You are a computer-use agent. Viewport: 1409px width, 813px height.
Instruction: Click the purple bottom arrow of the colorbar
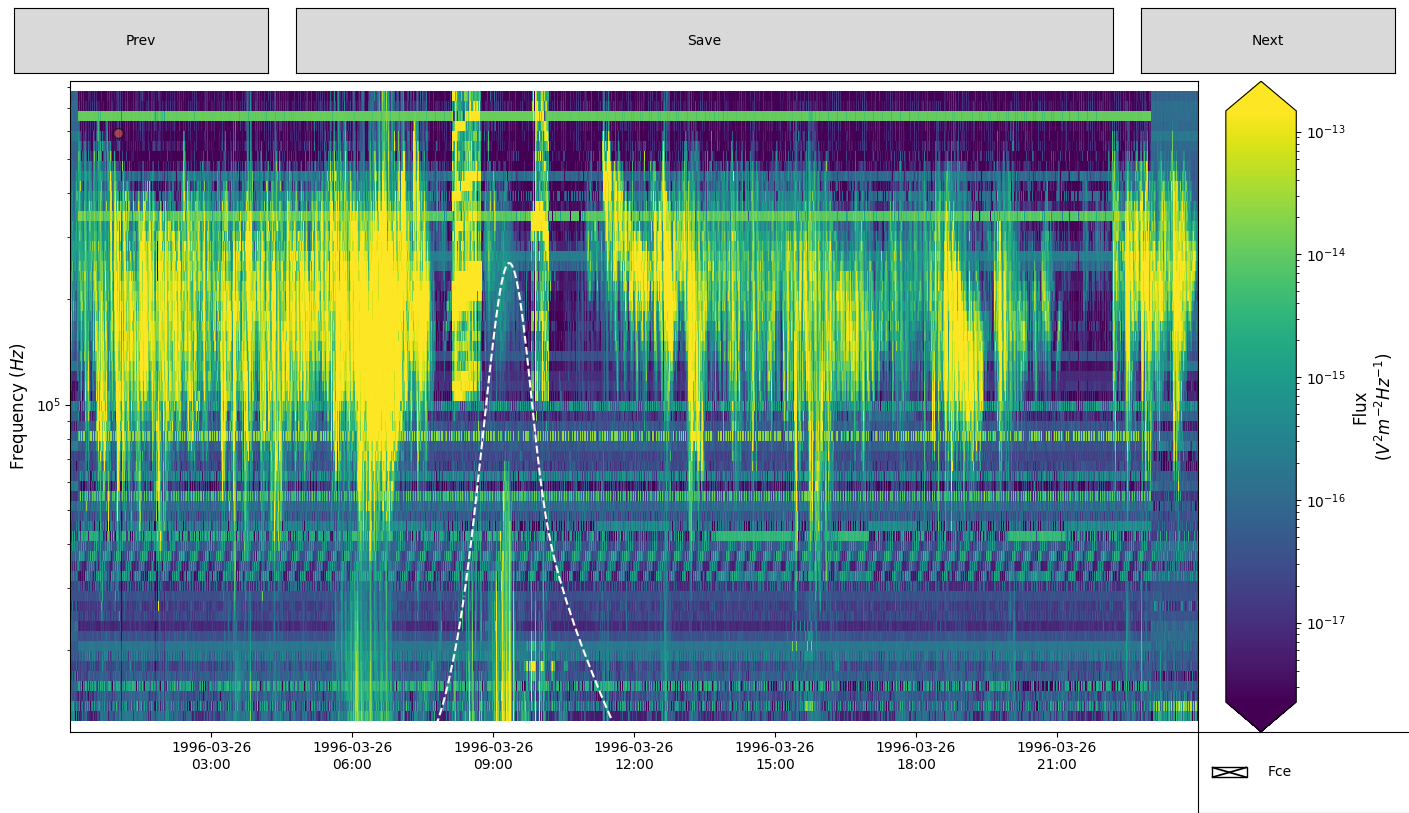click(1260, 716)
